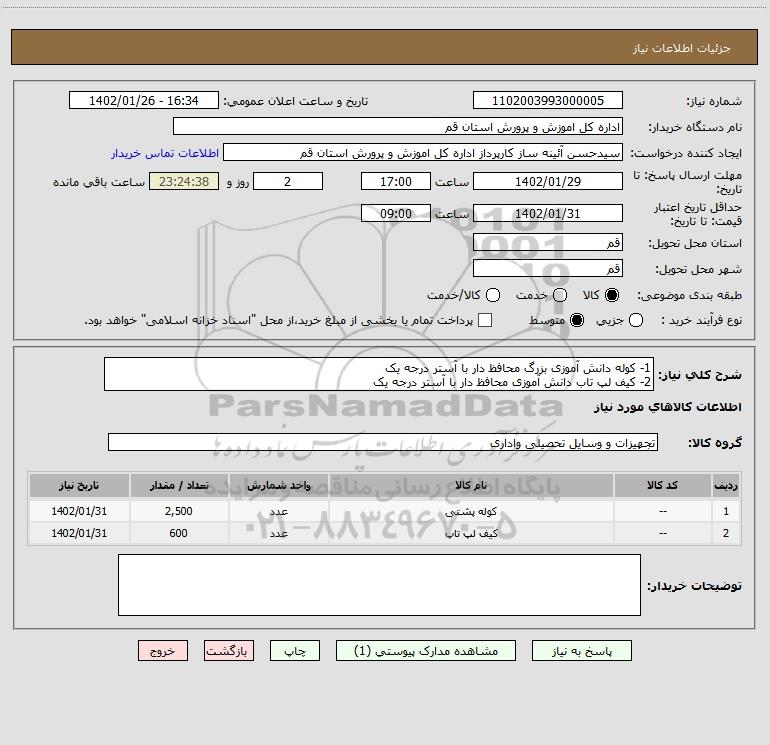Select the خدمت radio button
770x745 pixels.
point(560,295)
